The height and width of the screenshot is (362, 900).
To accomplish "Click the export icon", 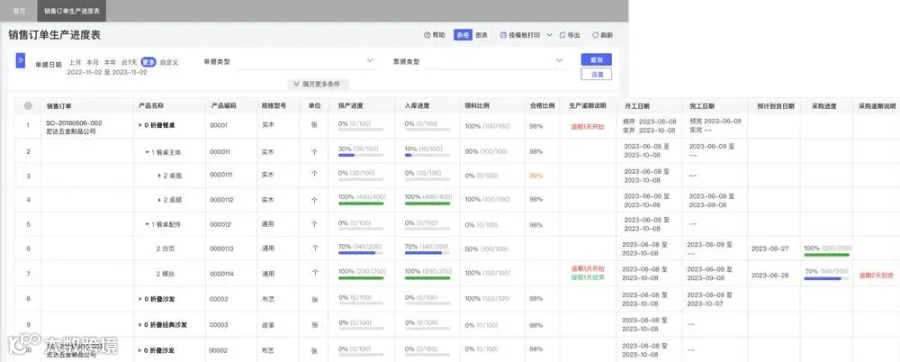I will (x=562, y=35).
